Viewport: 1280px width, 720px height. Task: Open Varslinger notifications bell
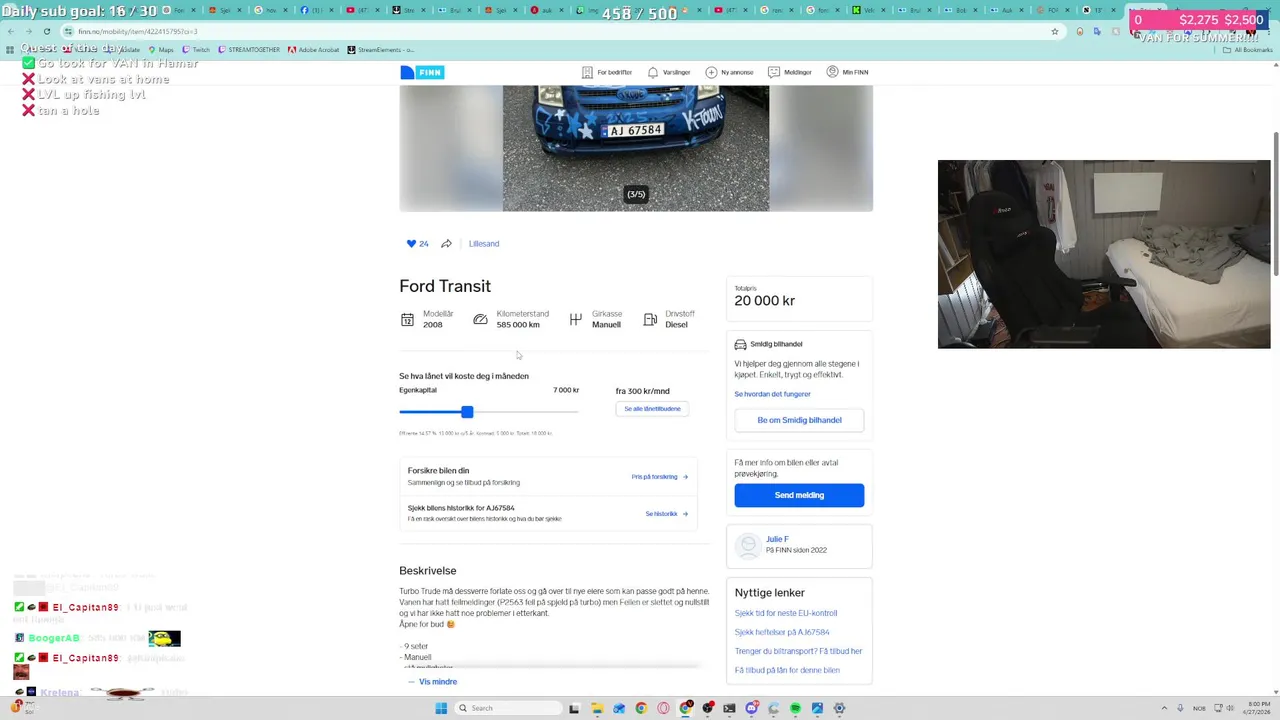pyautogui.click(x=669, y=72)
